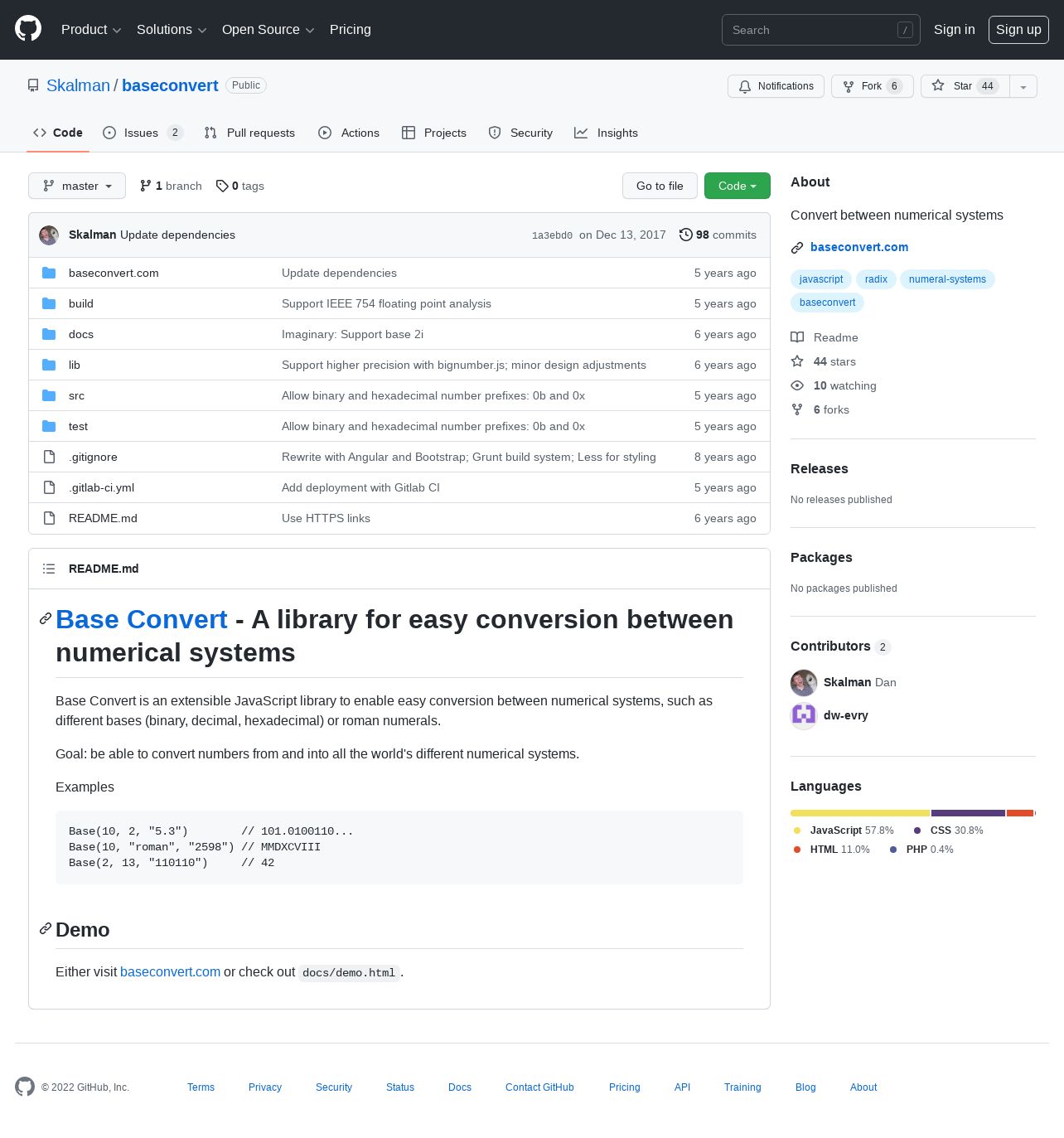Click Pricing in the top navigation

[351, 30]
